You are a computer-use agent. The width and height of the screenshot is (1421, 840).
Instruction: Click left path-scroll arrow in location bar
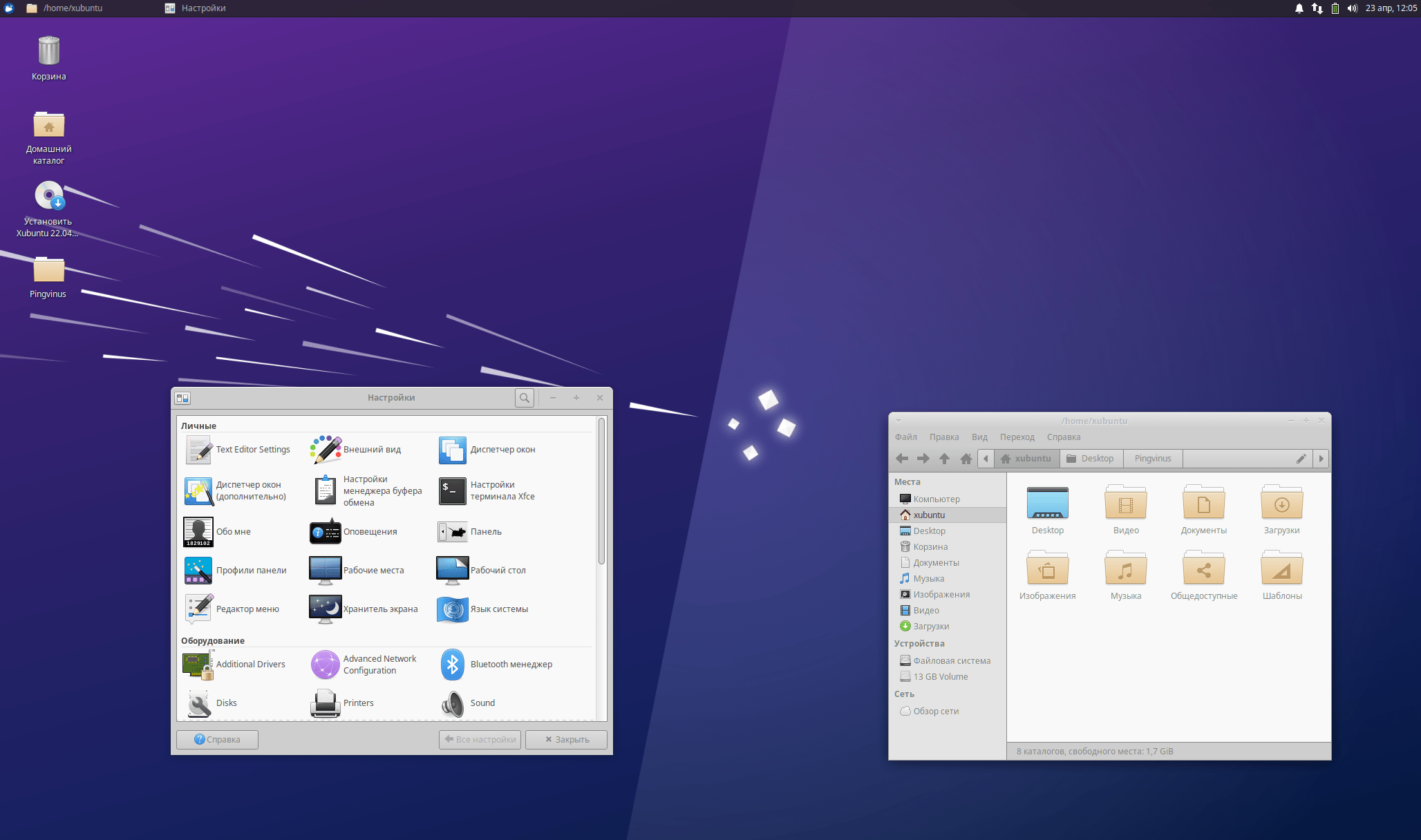click(986, 459)
